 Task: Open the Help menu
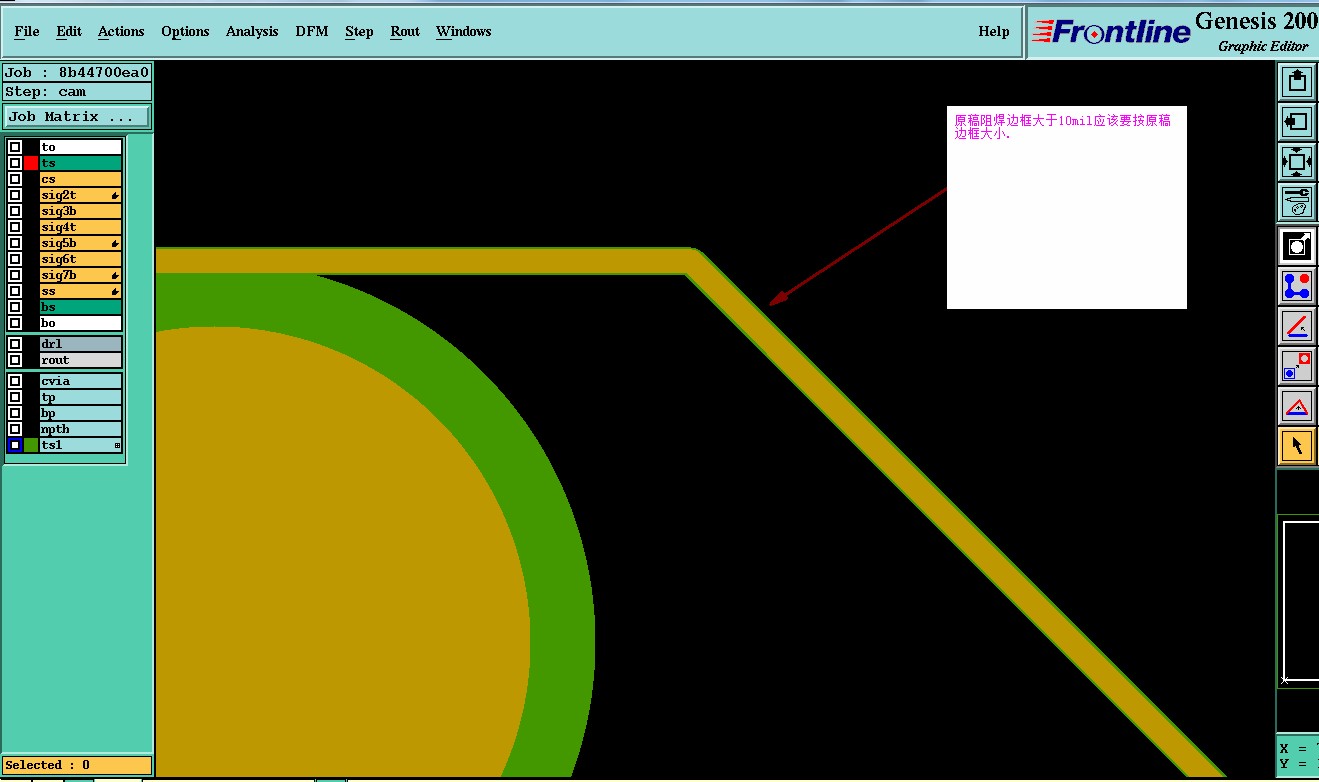[x=994, y=32]
